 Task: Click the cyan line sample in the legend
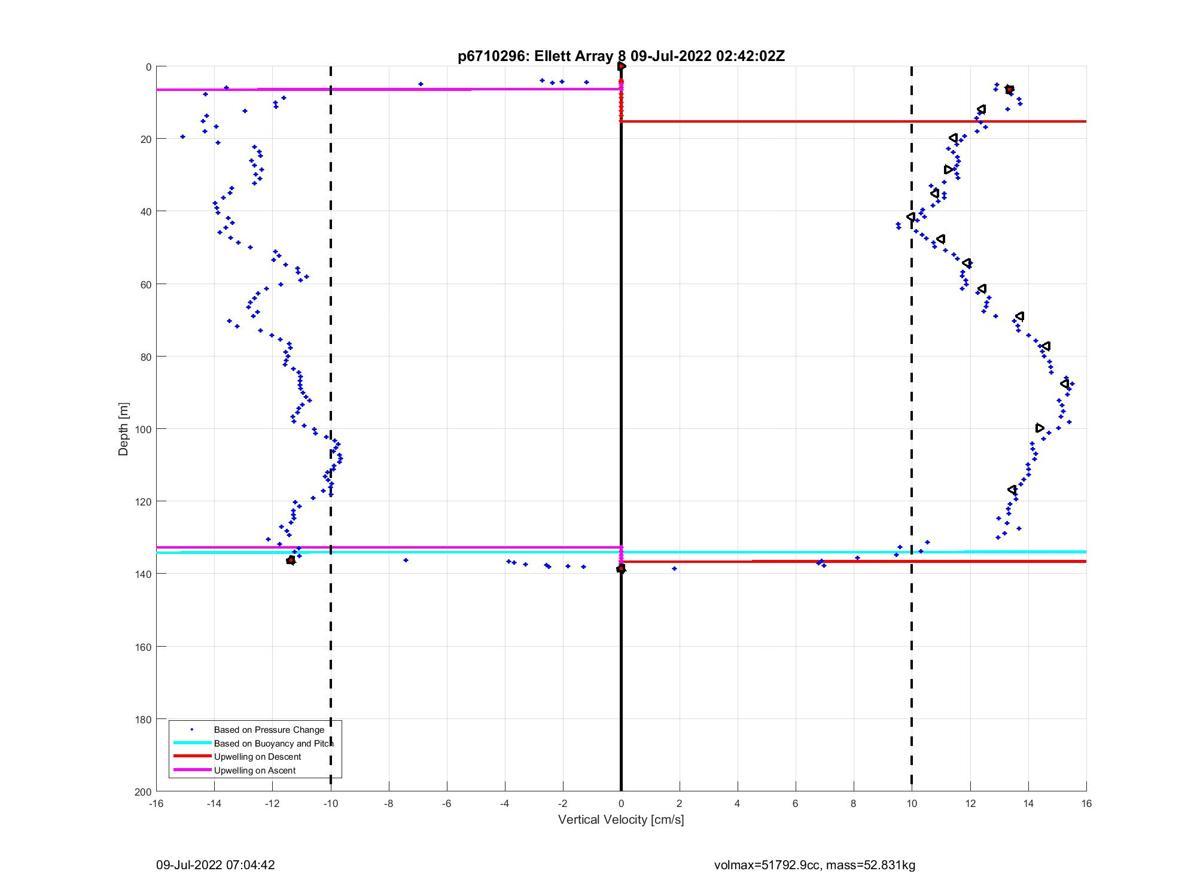click(x=192, y=744)
